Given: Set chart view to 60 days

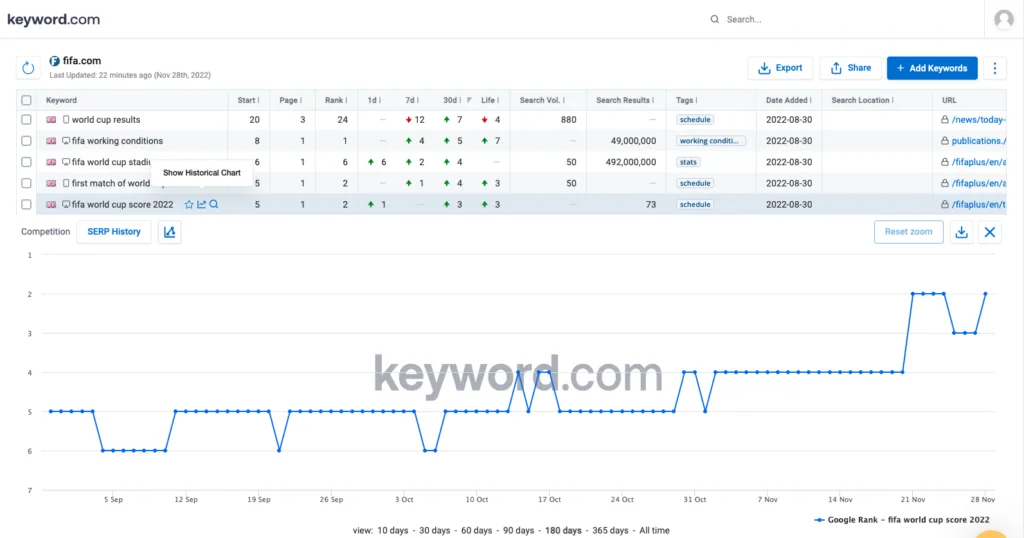Looking at the screenshot, I should [x=477, y=530].
